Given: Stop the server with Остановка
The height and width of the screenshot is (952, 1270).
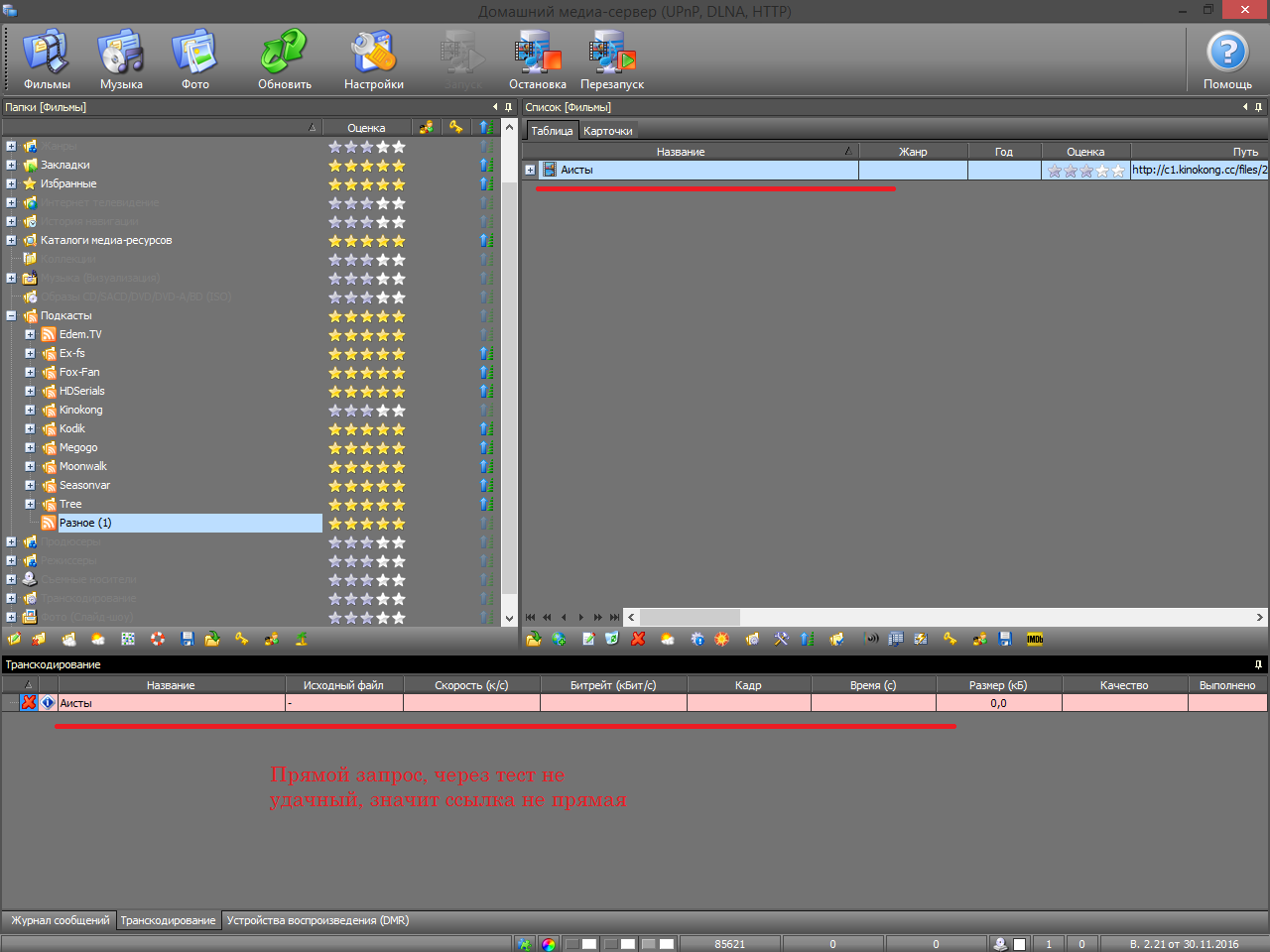Looking at the screenshot, I should pyautogui.click(x=537, y=59).
